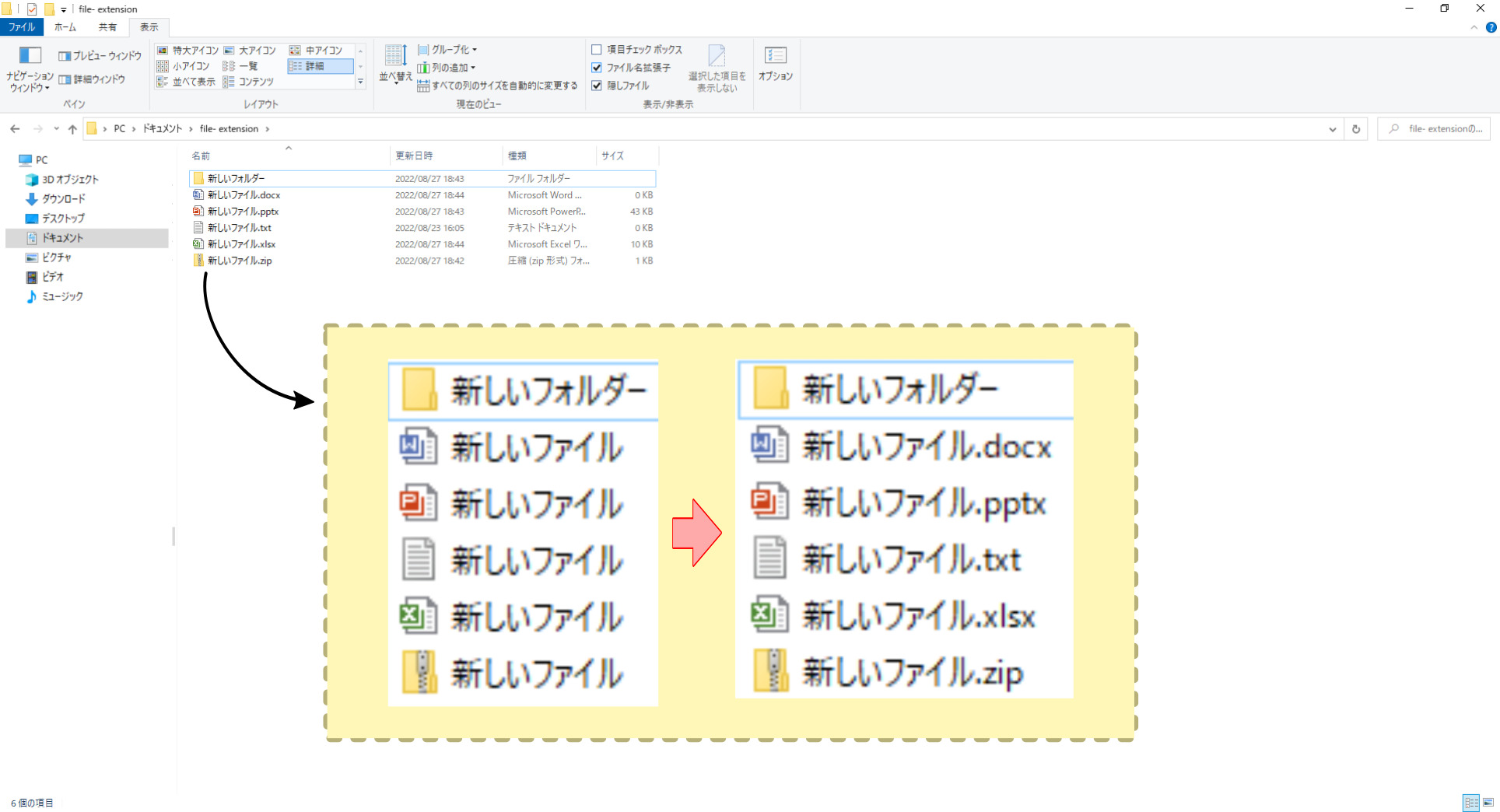This screenshot has width=1500, height=812.
Task: Open the Group by (グループ化) dropdown
Action: click(448, 50)
